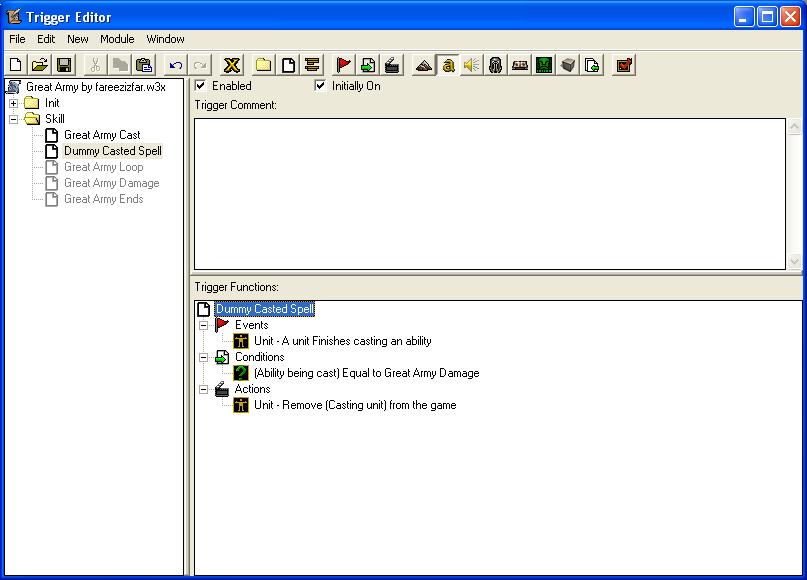The height and width of the screenshot is (580, 807).
Task: Add a new condition green arrow icon
Action: (368, 65)
